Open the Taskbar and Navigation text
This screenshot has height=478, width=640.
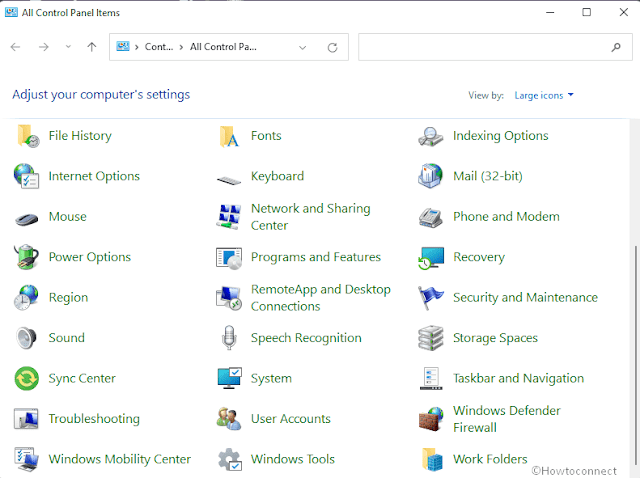[x=518, y=378]
